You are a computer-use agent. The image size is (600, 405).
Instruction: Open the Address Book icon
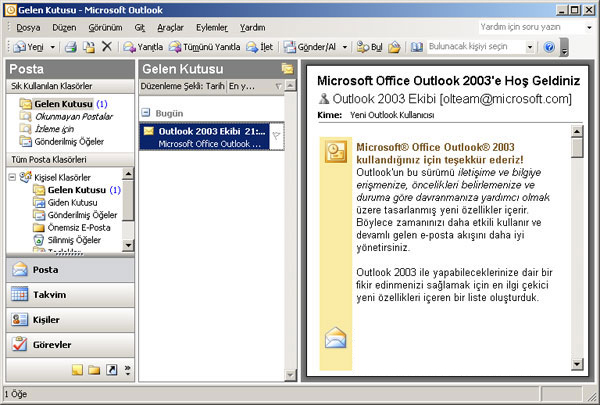pos(417,47)
